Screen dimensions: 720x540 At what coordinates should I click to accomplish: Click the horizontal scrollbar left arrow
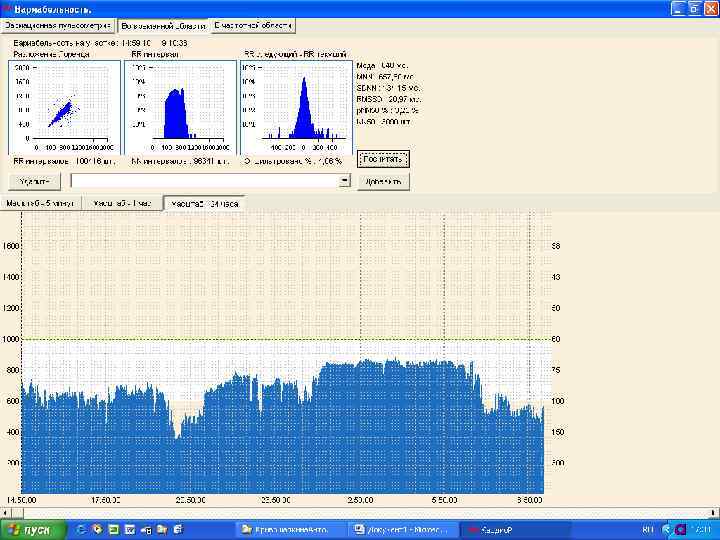pyautogui.click(x=5, y=512)
